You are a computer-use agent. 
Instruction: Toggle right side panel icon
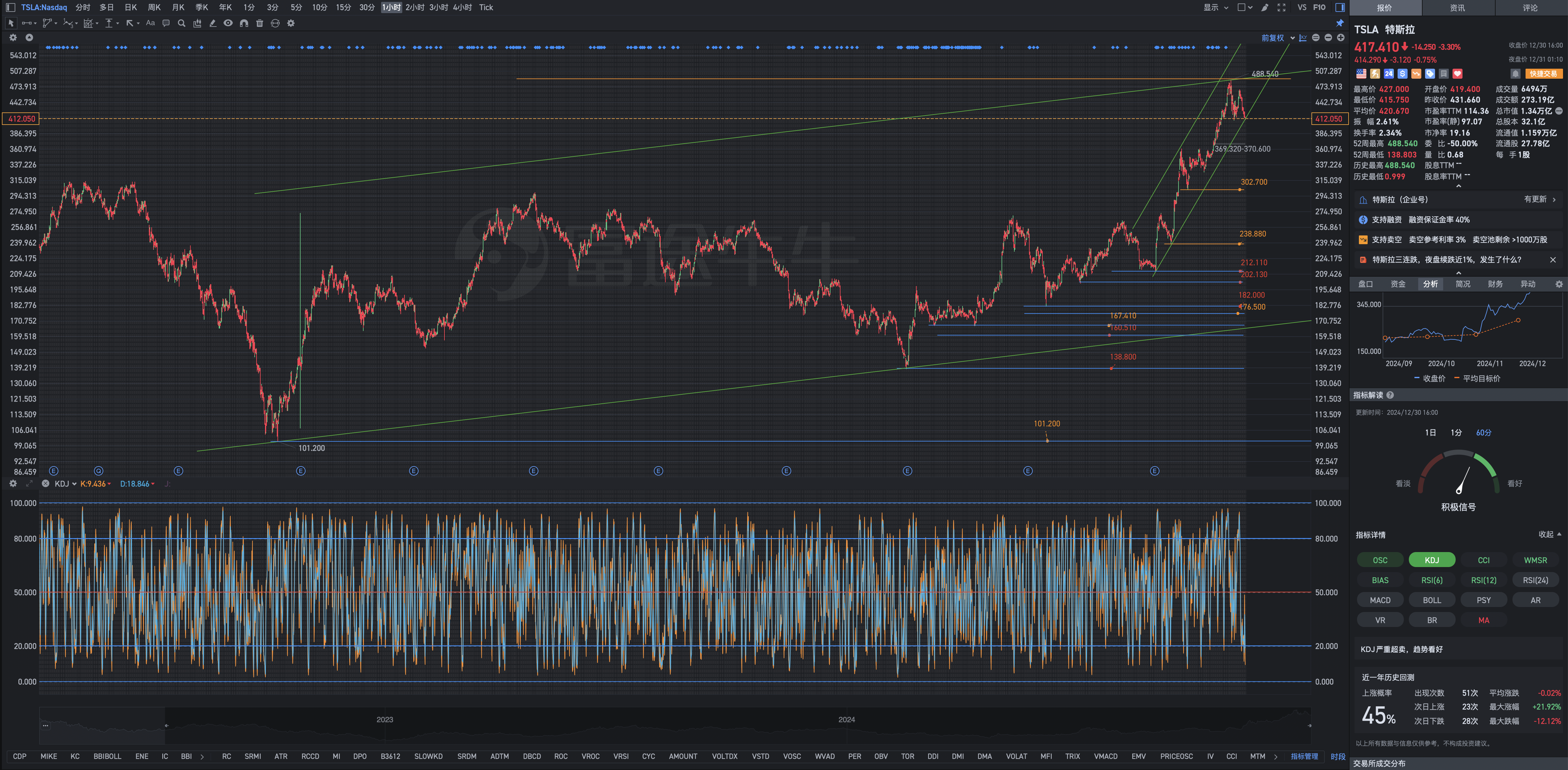pos(1340,7)
